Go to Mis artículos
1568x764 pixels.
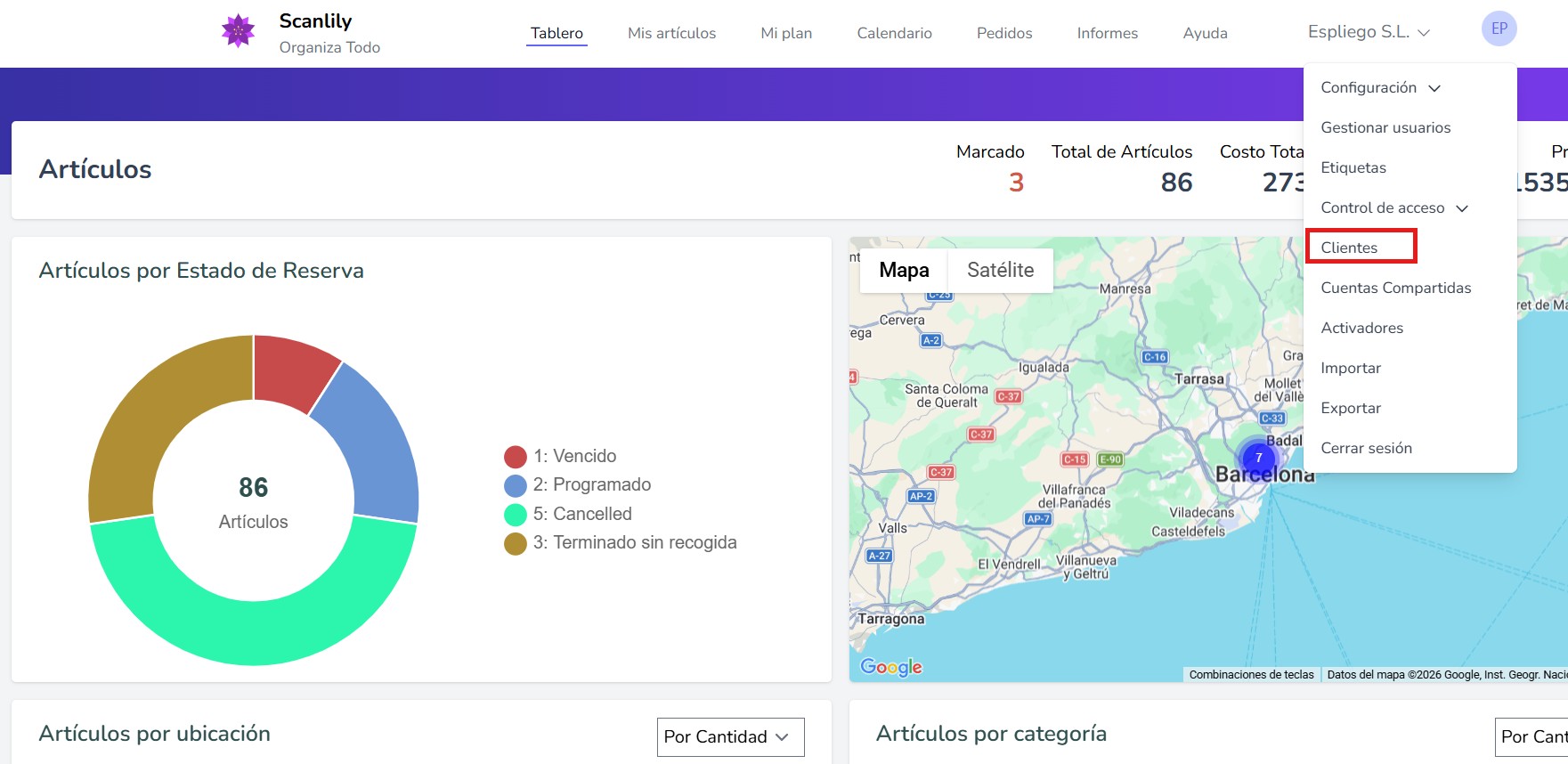pyautogui.click(x=671, y=33)
